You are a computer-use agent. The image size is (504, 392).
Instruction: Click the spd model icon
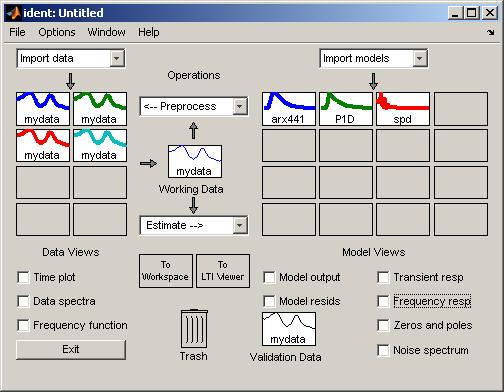coord(403,109)
